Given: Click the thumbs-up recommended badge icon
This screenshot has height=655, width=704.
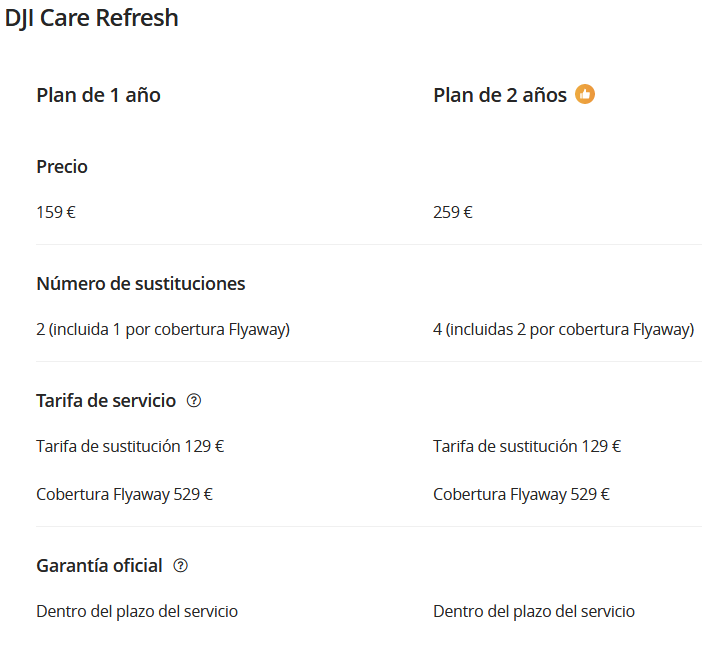Looking at the screenshot, I should 585,95.
